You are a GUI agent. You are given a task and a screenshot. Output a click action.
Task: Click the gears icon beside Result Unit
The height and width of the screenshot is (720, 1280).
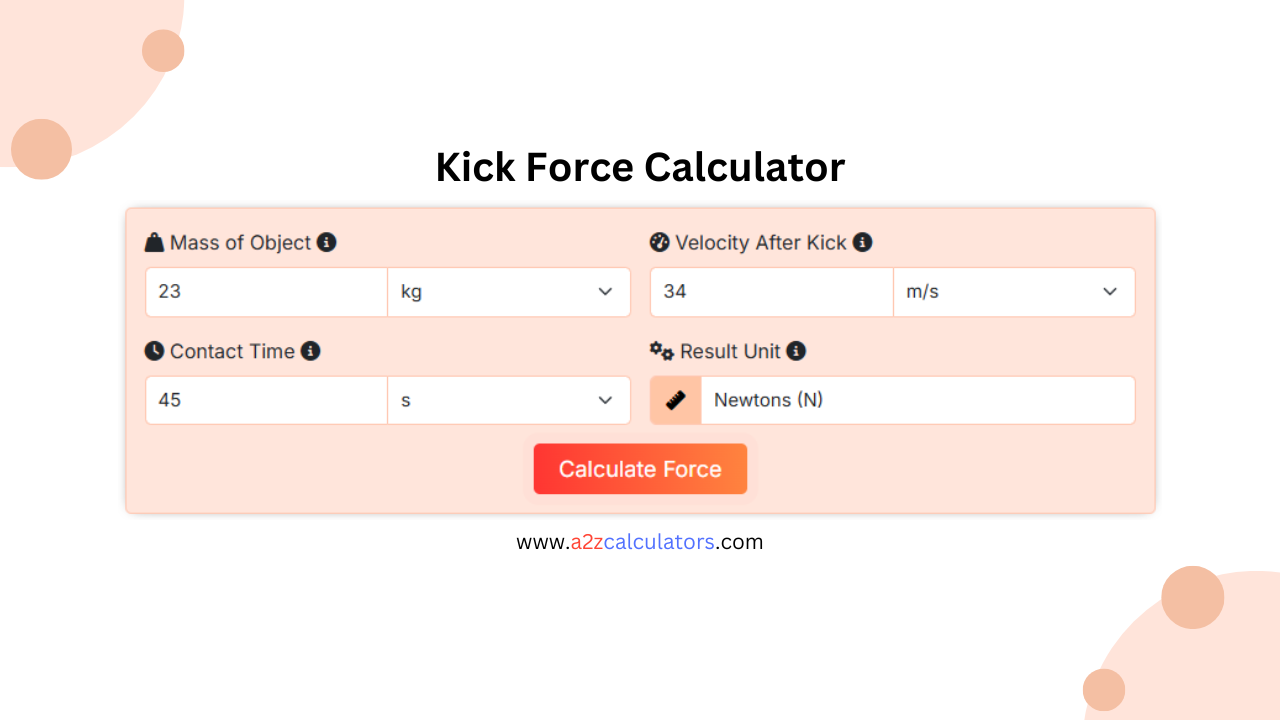(x=661, y=351)
